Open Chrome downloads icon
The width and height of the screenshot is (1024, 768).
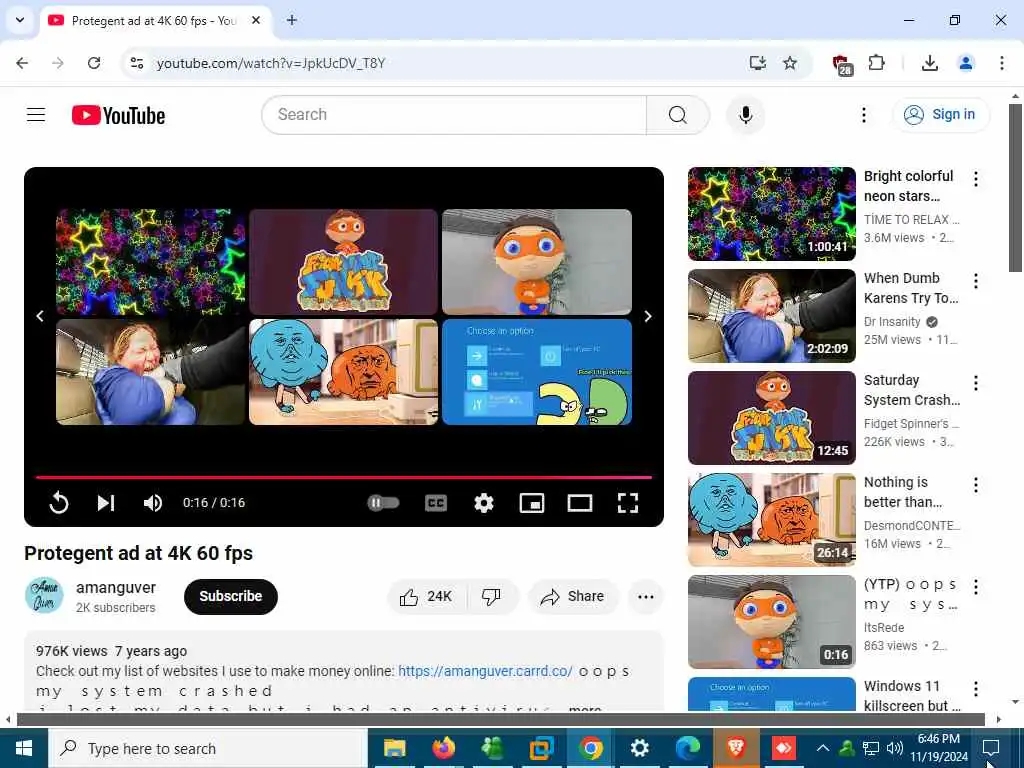pyautogui.click(x=929, y=63)
